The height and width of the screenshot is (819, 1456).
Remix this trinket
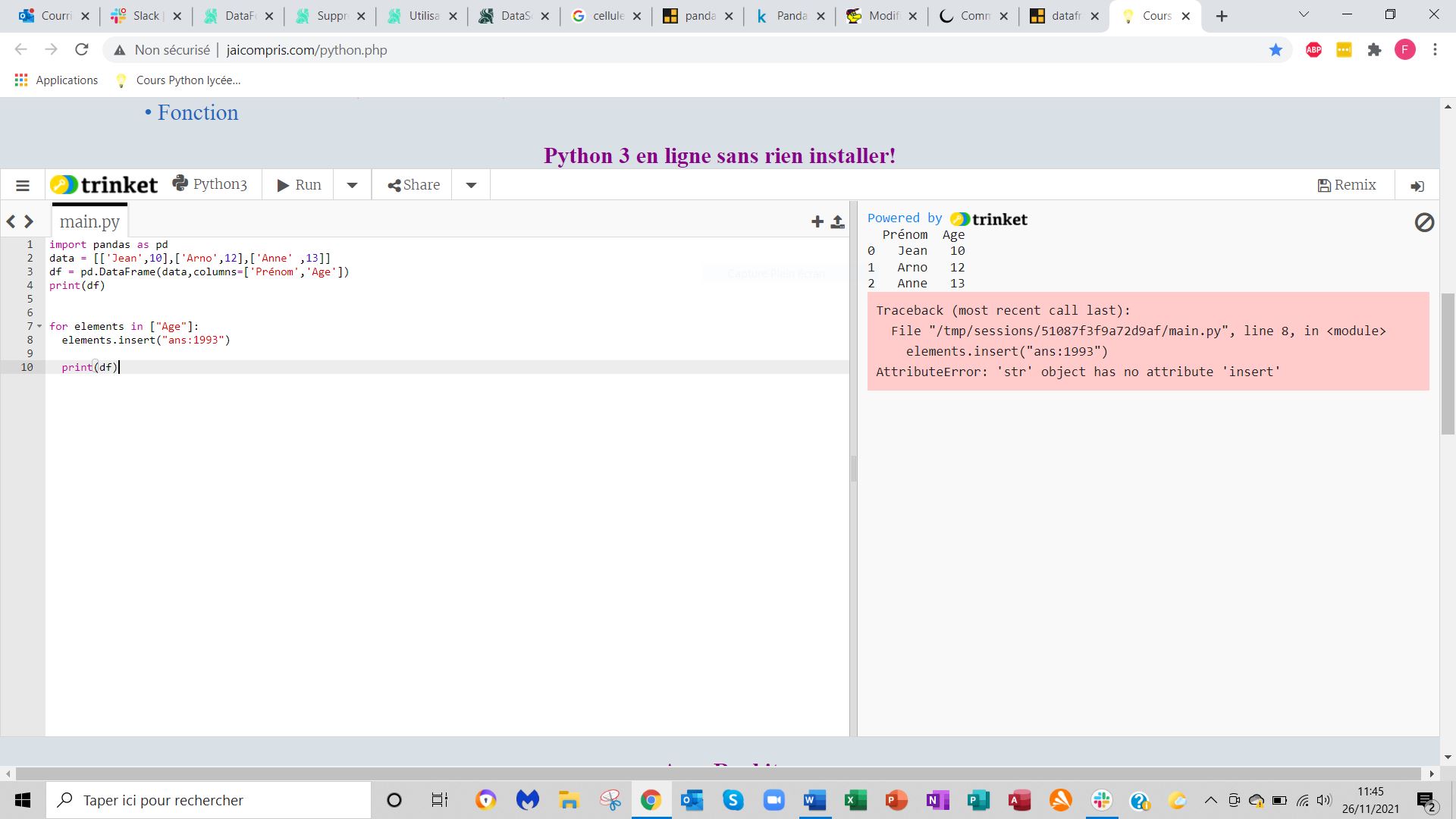coord(1347,185)
